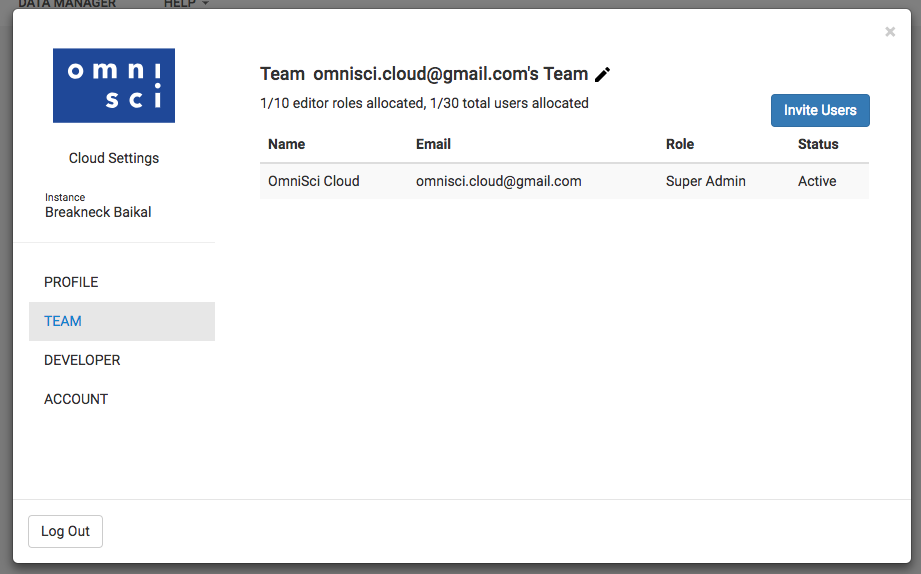Open the Invite Users dialog
Viewport: 921px width, 574px height.
point(820,110)
